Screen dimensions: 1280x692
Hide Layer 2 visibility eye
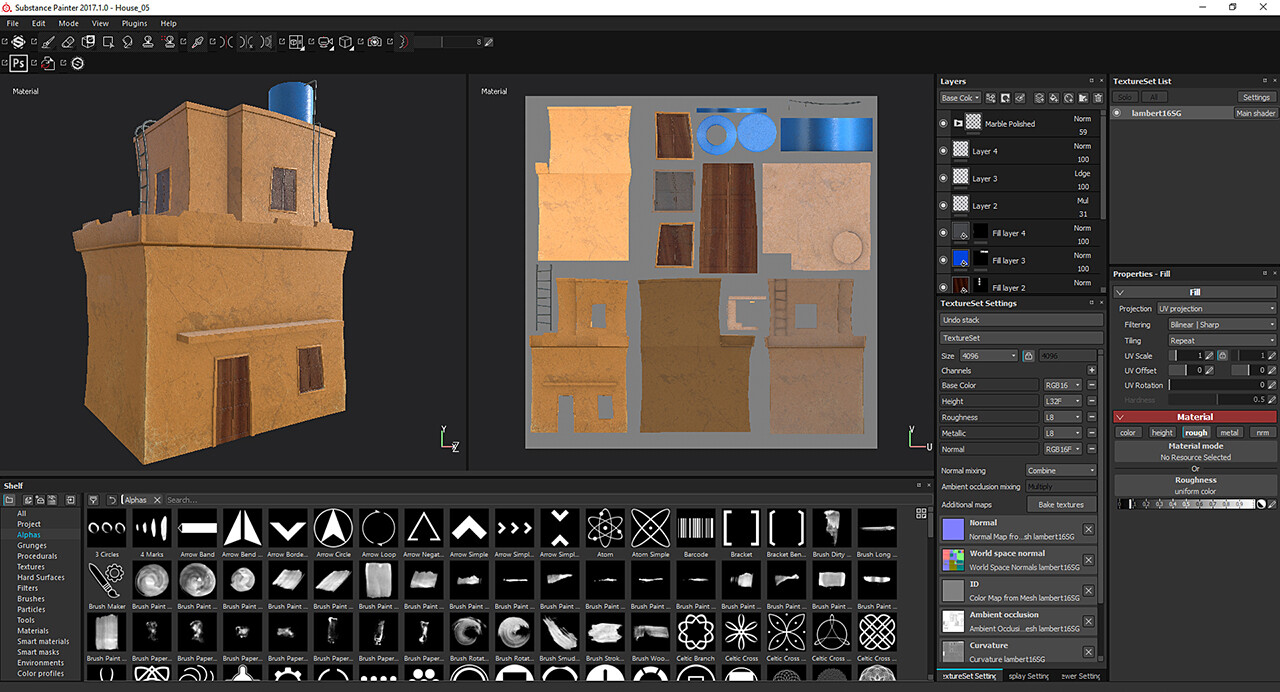coord(943,206)
